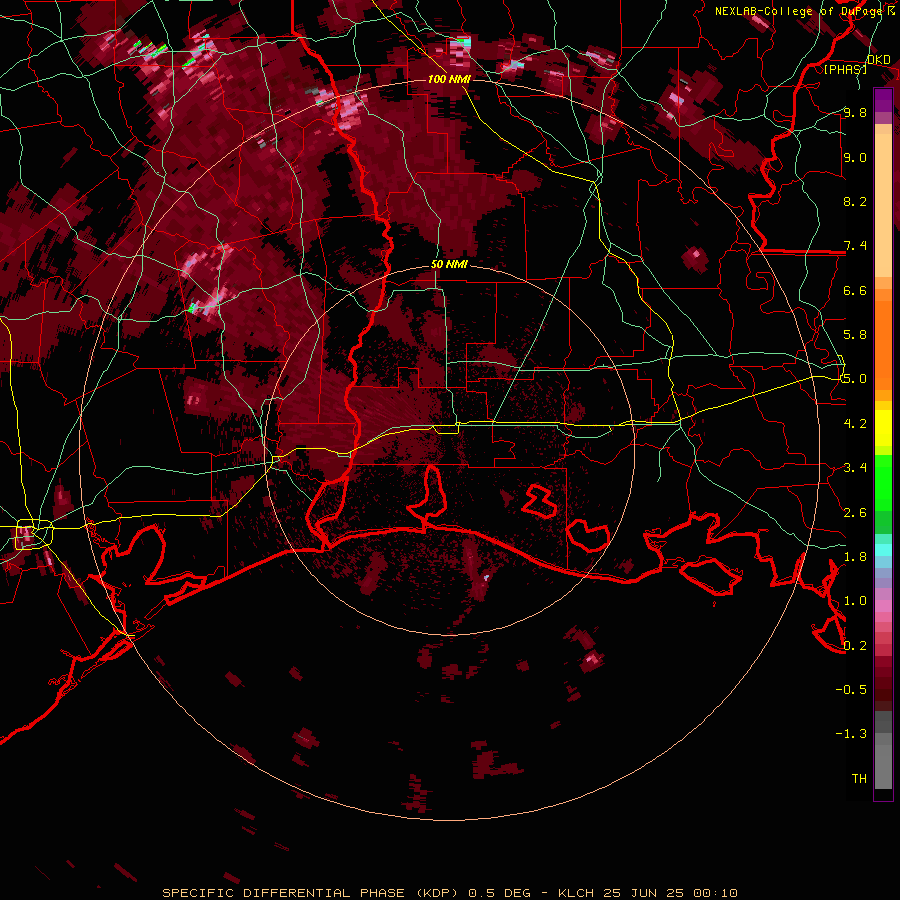
Task: Pick the gray color bar segment beside TH
Action: 883,769
